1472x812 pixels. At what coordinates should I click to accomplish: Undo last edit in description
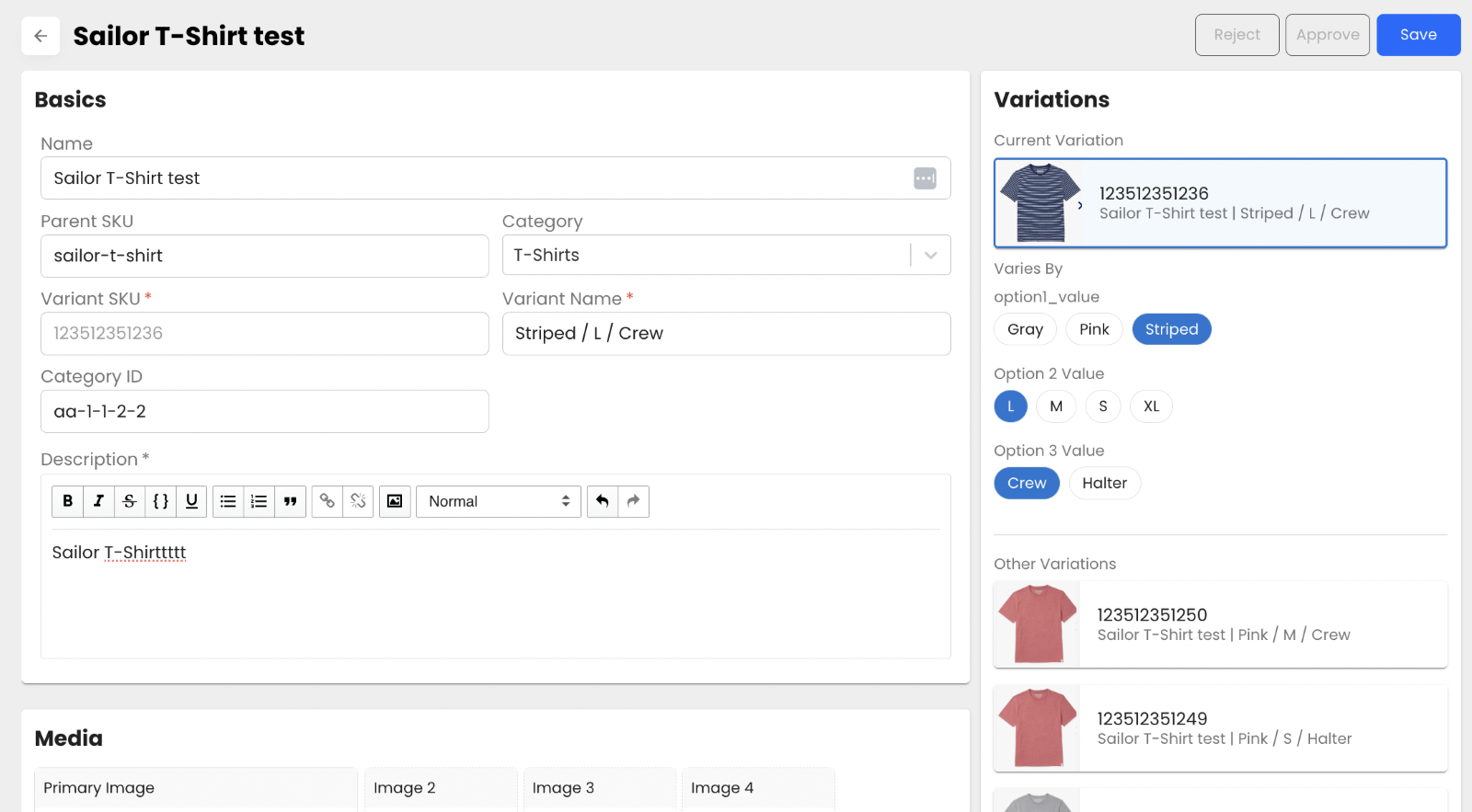pos(603,501)
